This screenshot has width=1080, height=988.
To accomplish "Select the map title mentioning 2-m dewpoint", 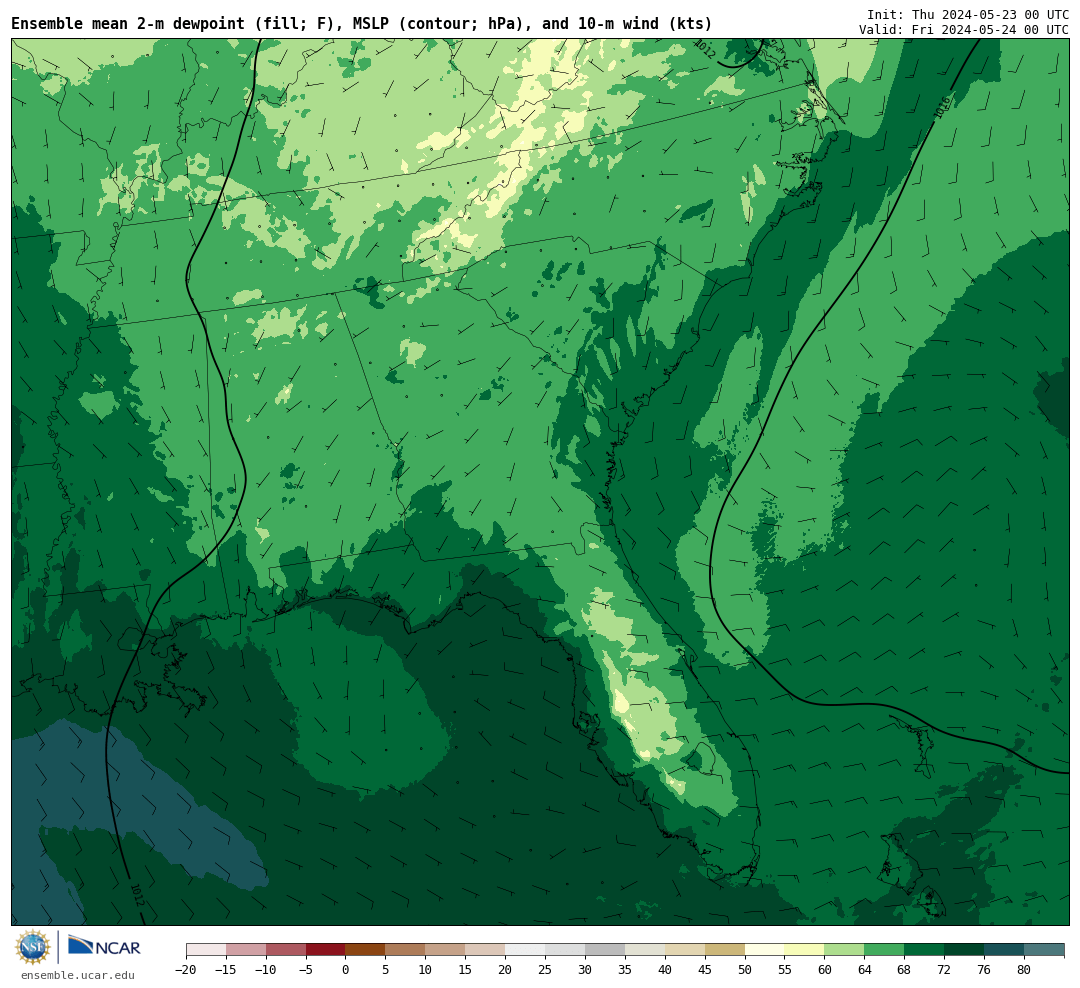I will [x=362, y=24].
